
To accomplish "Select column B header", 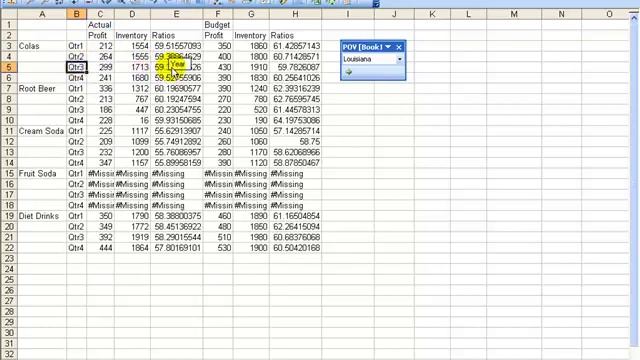I will tap(76, 14).
